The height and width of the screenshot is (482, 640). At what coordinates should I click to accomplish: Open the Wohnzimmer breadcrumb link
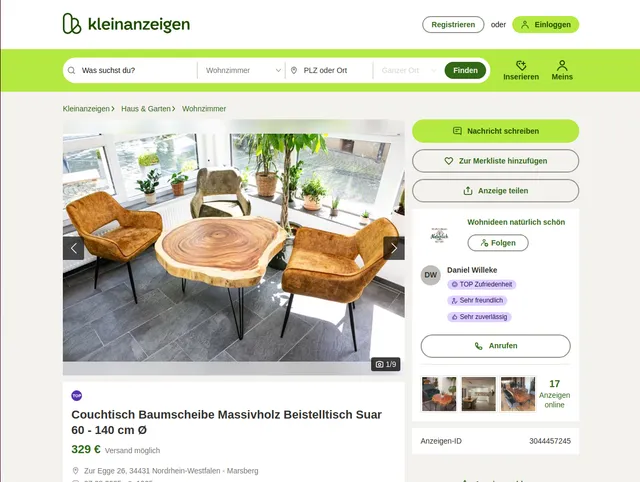[x=204, y=109]
